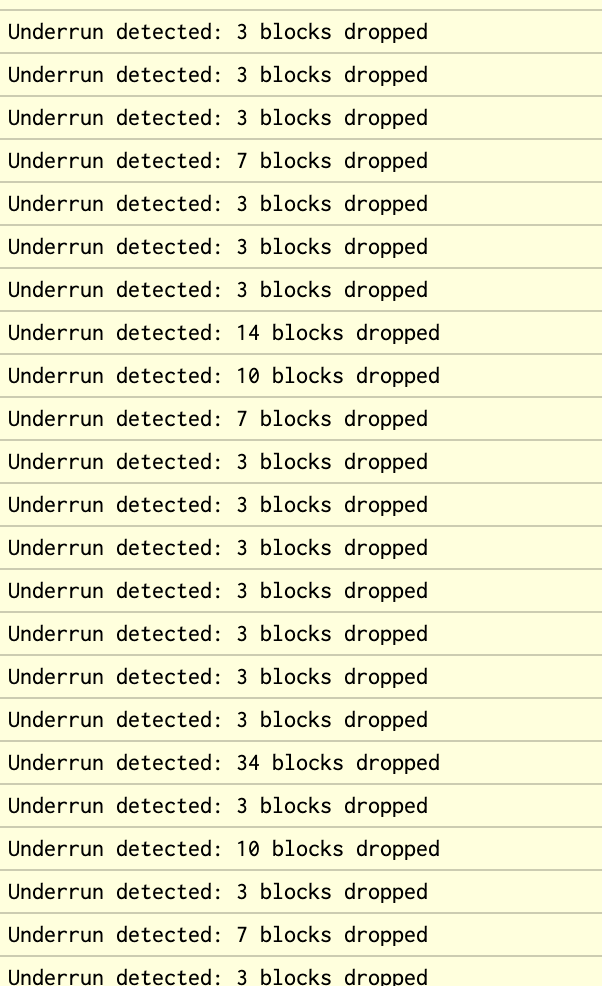The image size is (602, 986).
Task: Select the topmost underrun log row
Action: pos(218,32)
